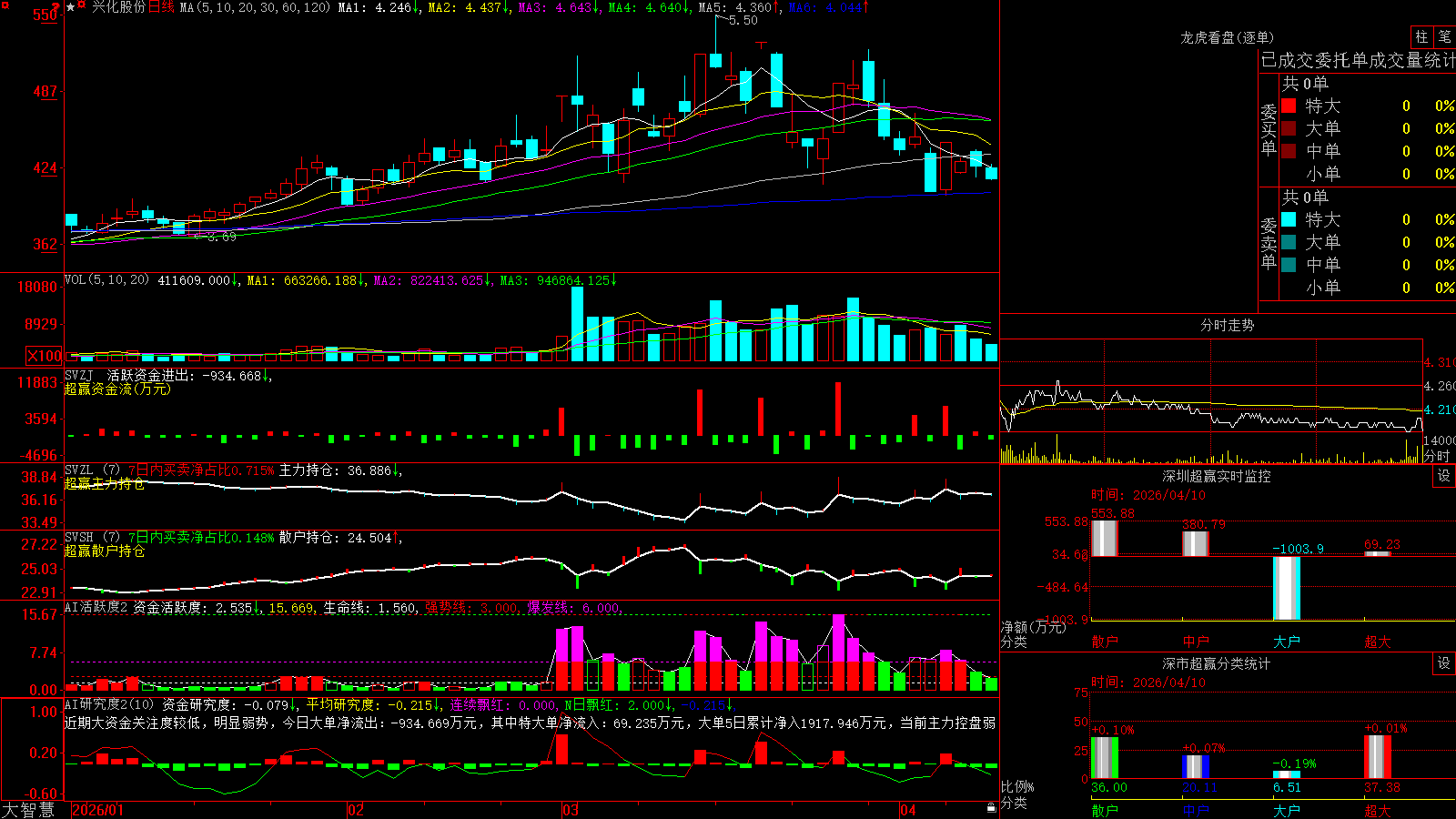Click the cyan 特大 sell-order legend square
The height and width of the screenshot is (819, 1456).
pyautogui.click(x=1289, y=219)
